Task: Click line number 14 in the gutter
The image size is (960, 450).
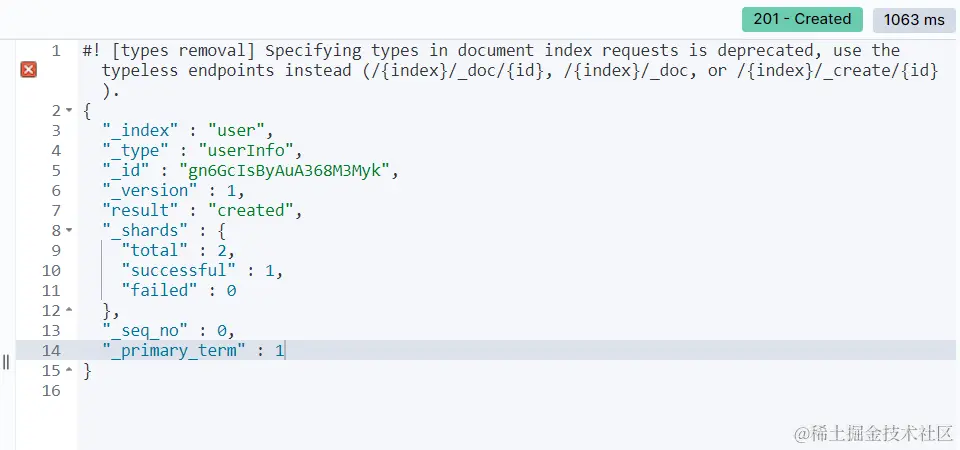Action: tap(51, 351)
